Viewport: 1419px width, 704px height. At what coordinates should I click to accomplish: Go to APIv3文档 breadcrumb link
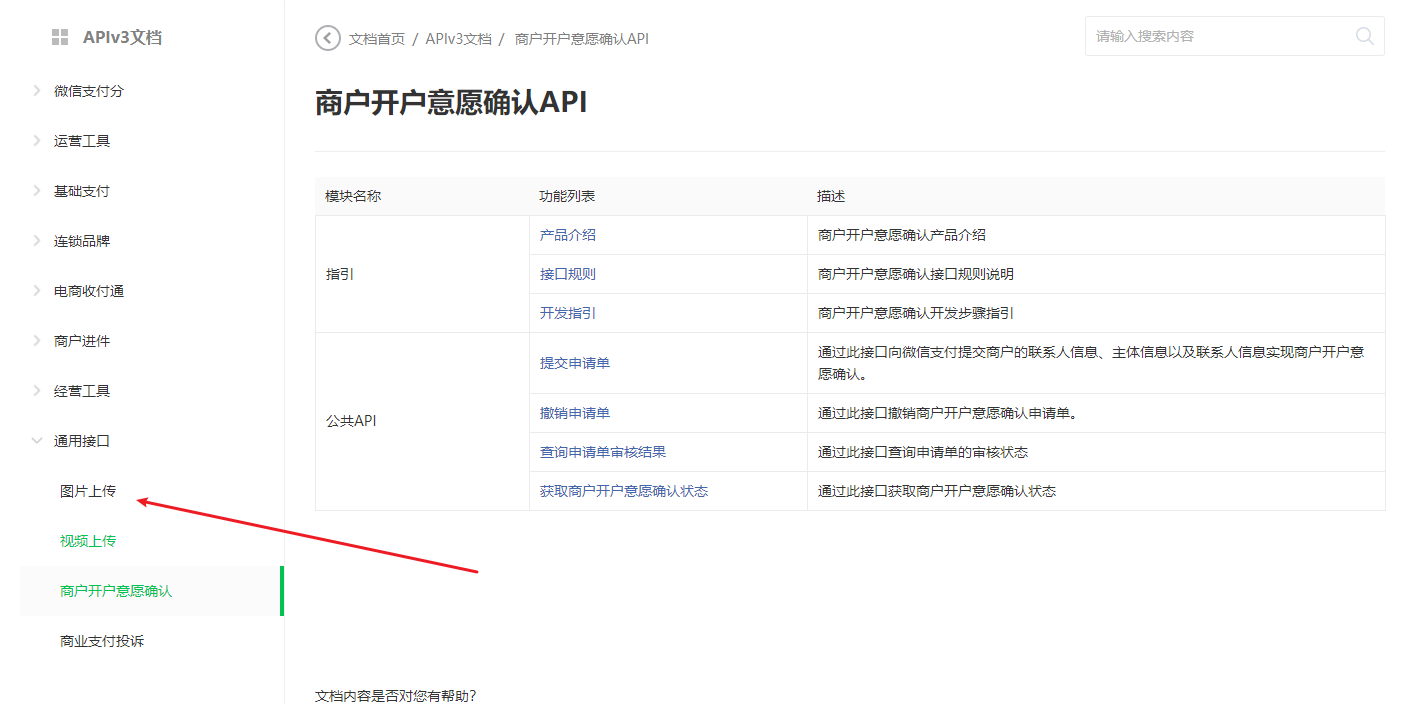click(x=458, y=39)
